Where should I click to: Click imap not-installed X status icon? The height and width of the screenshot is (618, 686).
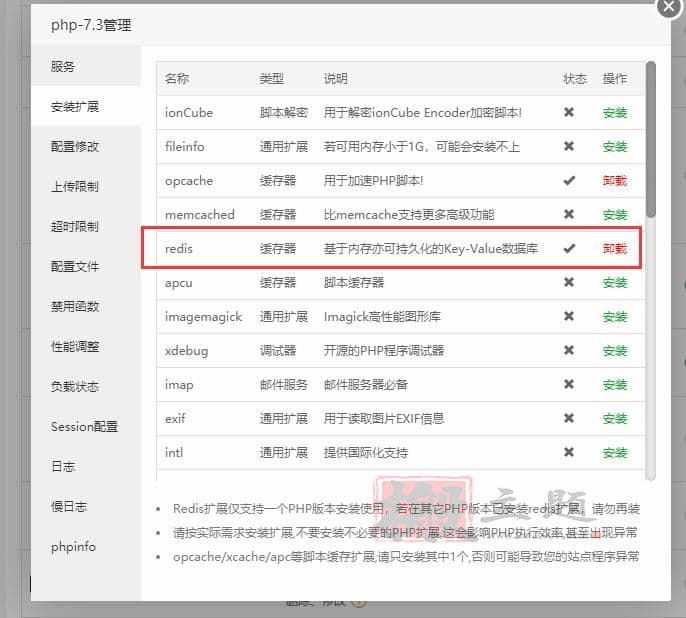coord(569,384)
